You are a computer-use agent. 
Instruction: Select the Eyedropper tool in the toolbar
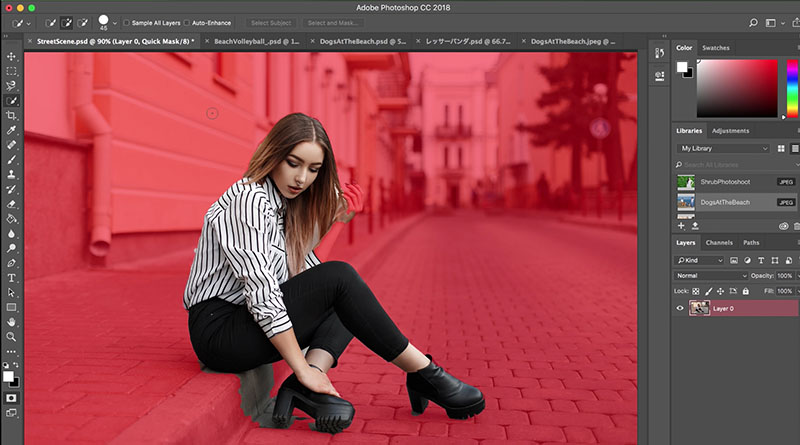pyautogui.click(x=12, y=130)
